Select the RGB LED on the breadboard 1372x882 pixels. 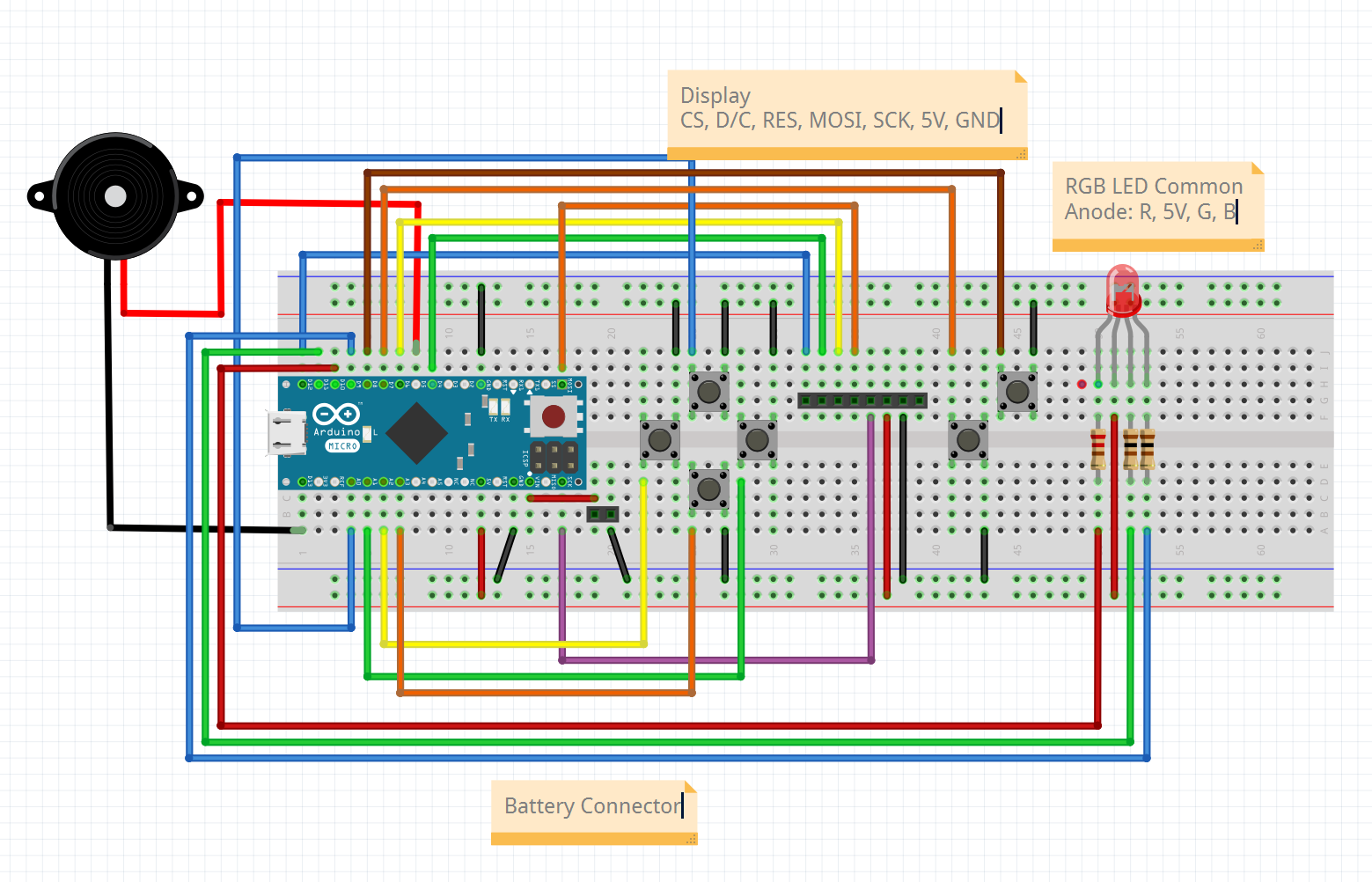click(1122, 290)
